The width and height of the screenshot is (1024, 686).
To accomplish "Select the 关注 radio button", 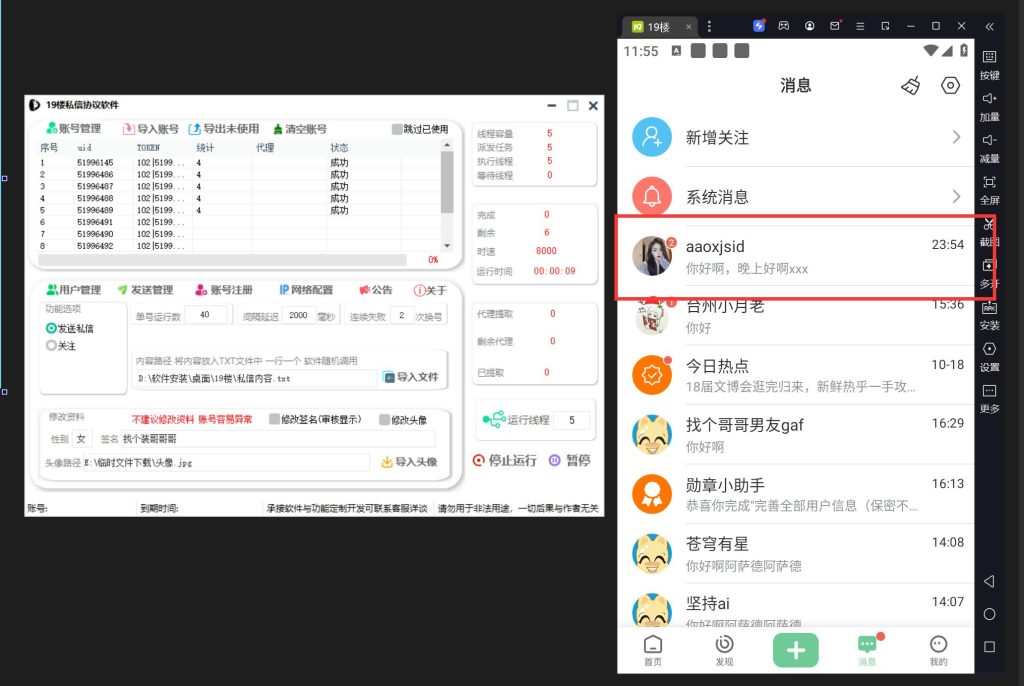I will click(52, 346).
